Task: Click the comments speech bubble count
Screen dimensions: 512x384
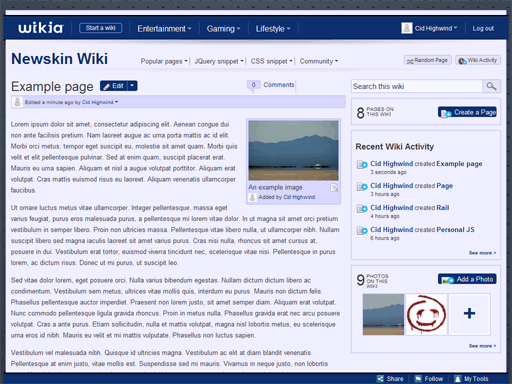Action: click(x=253, y=85)
